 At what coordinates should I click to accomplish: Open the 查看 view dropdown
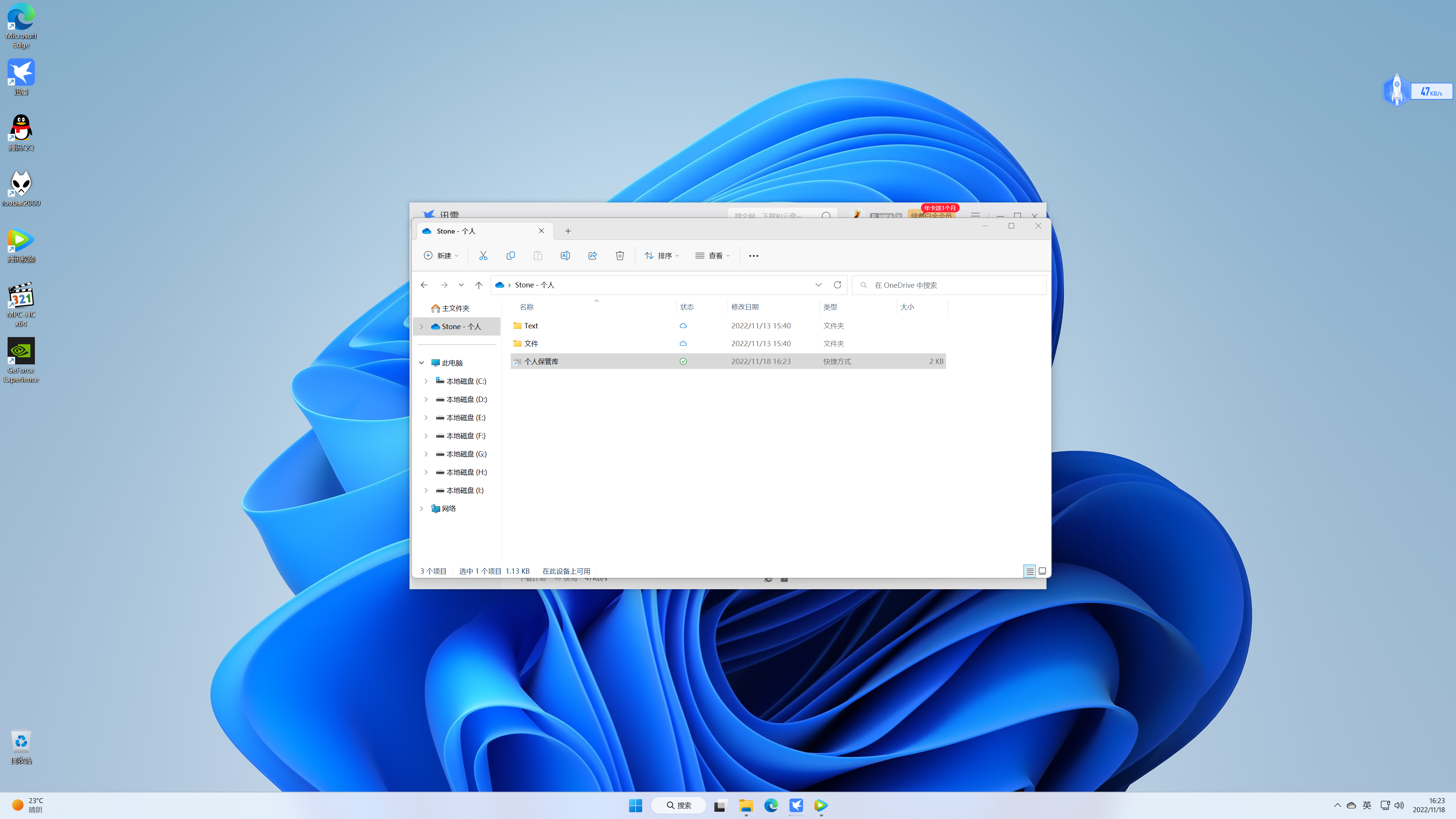(713, 256)
